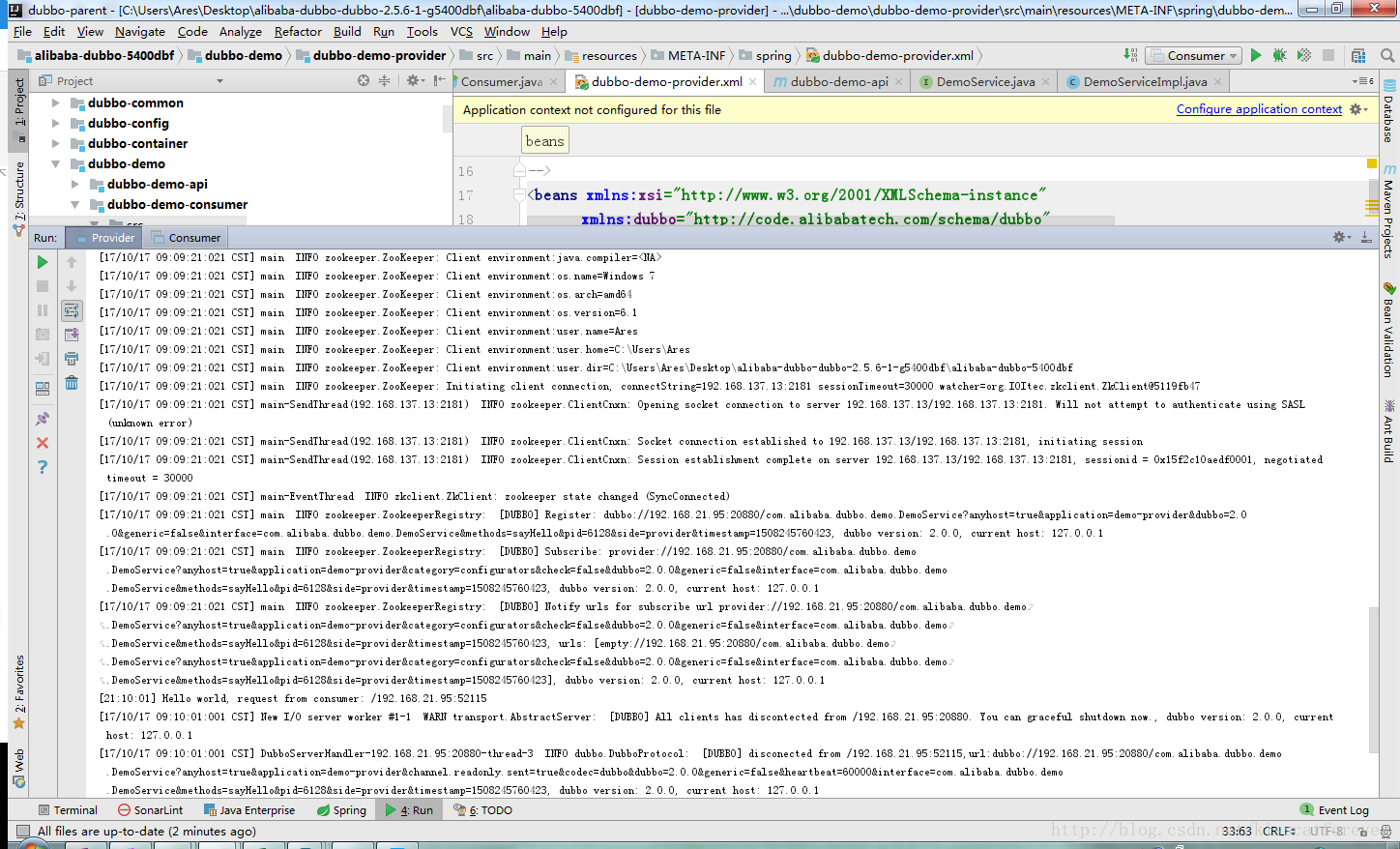
Task: Hide the Project panel with the hide icon
Action: coord(440,80)
